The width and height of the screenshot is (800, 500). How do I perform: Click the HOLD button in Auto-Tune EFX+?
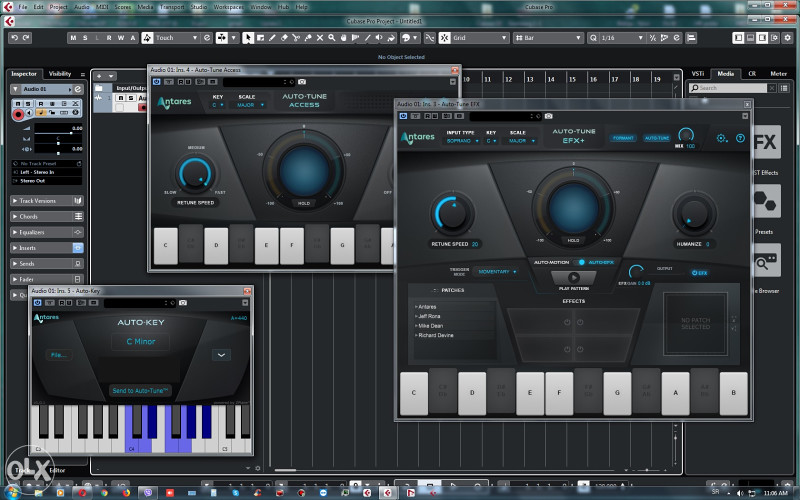pos(573,240)
